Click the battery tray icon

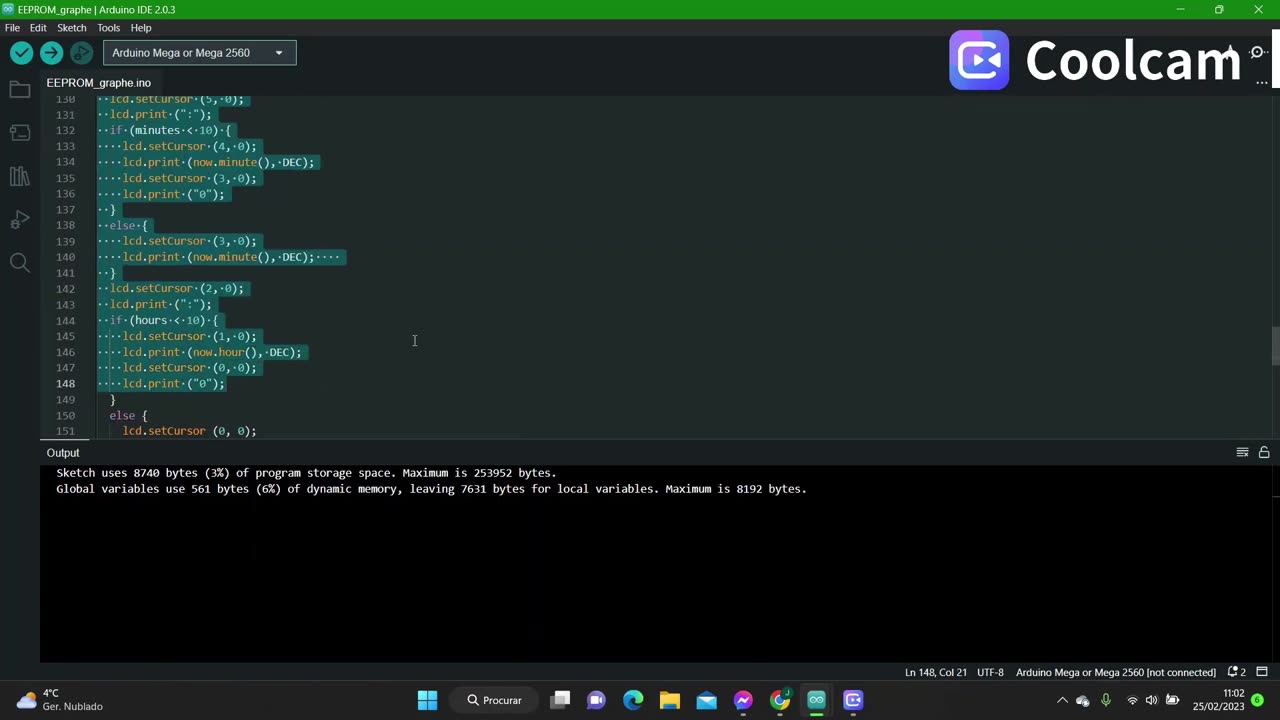coord(1173,700)
